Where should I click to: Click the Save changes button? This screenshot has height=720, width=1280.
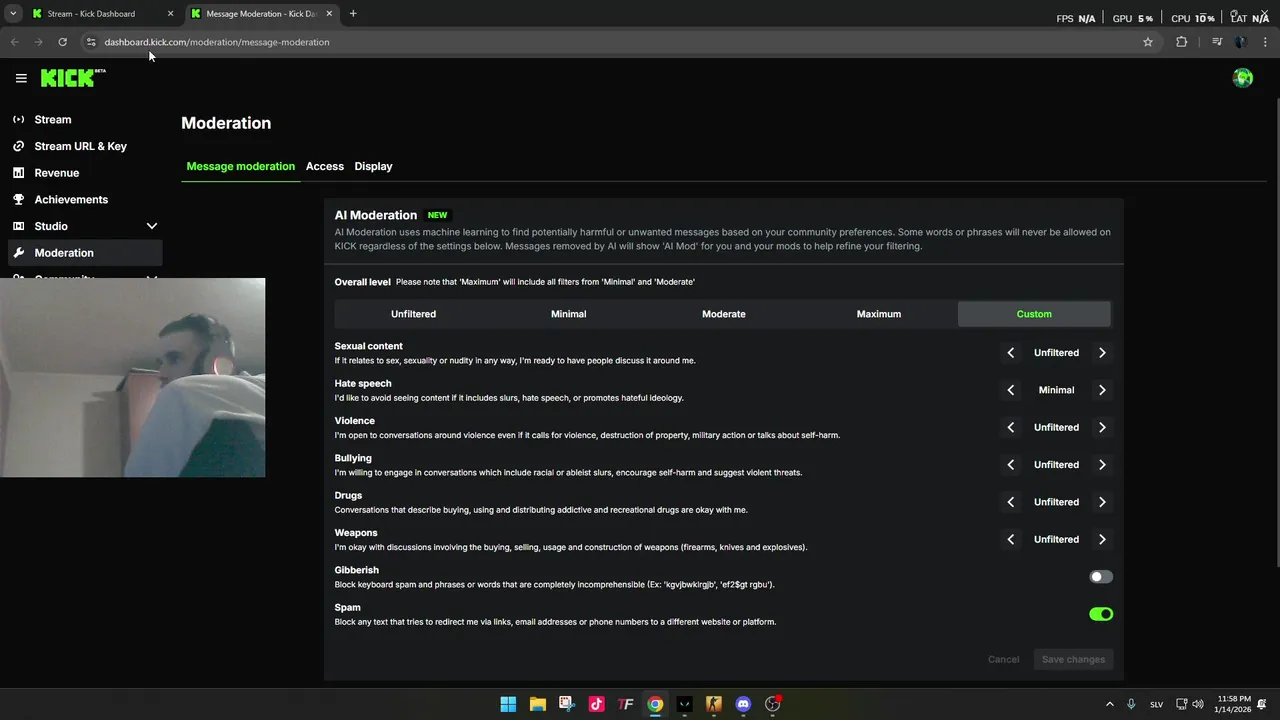[x=1073, y=659]
